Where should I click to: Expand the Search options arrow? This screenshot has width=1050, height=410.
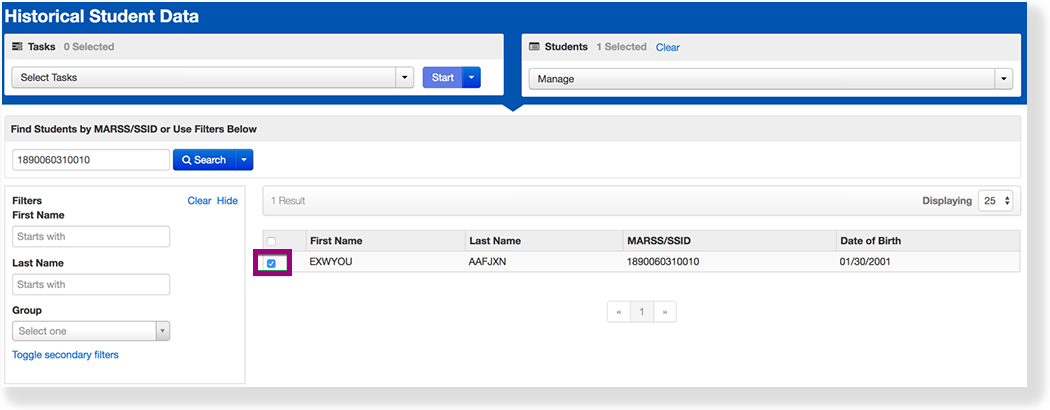tap(243, 160)
